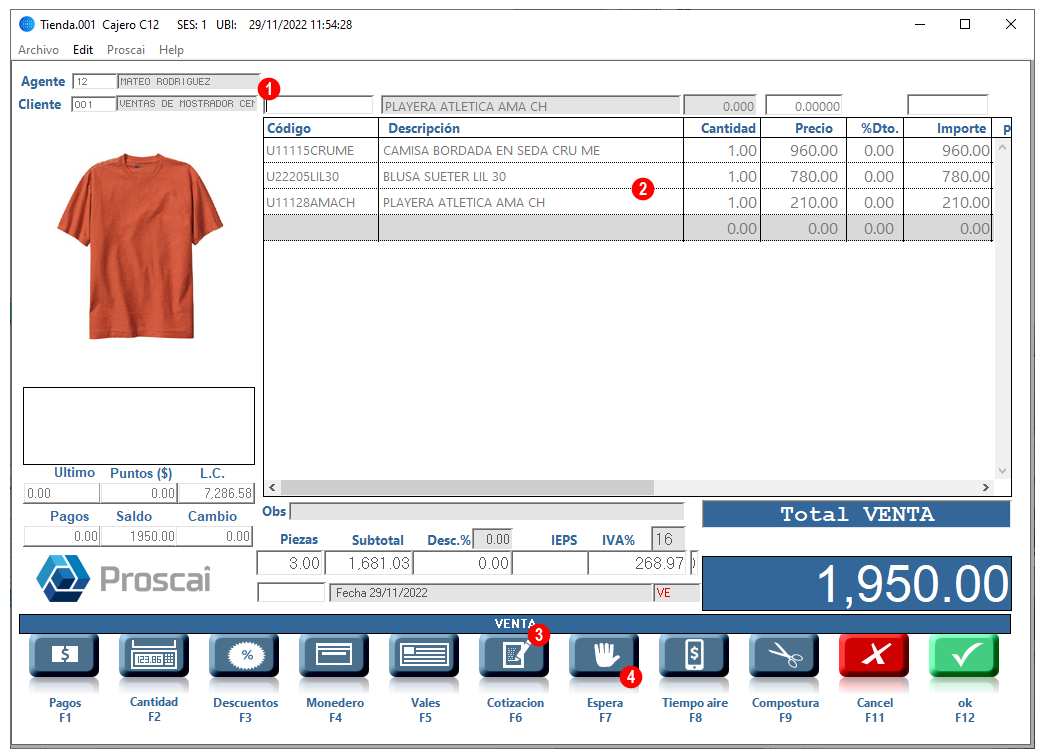This screenshot has height=755, width=1044.
Task: Click the Obs observations field
Action: click(x=487, y=511)
